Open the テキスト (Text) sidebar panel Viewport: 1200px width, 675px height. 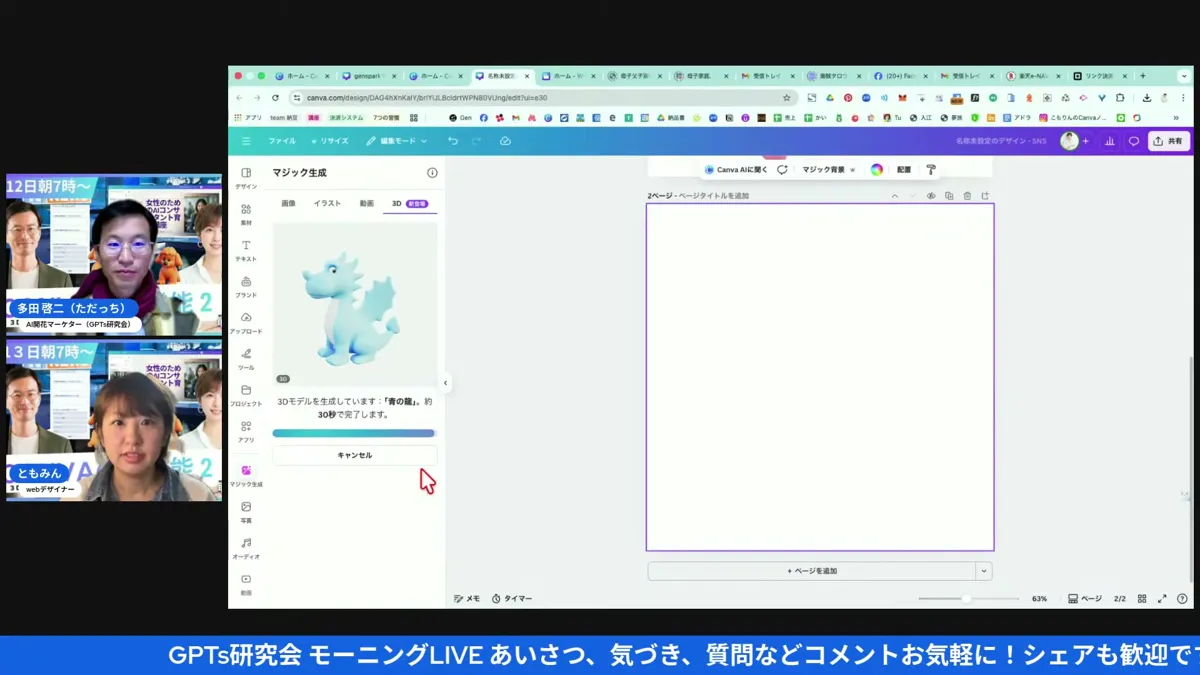[246, 250]
